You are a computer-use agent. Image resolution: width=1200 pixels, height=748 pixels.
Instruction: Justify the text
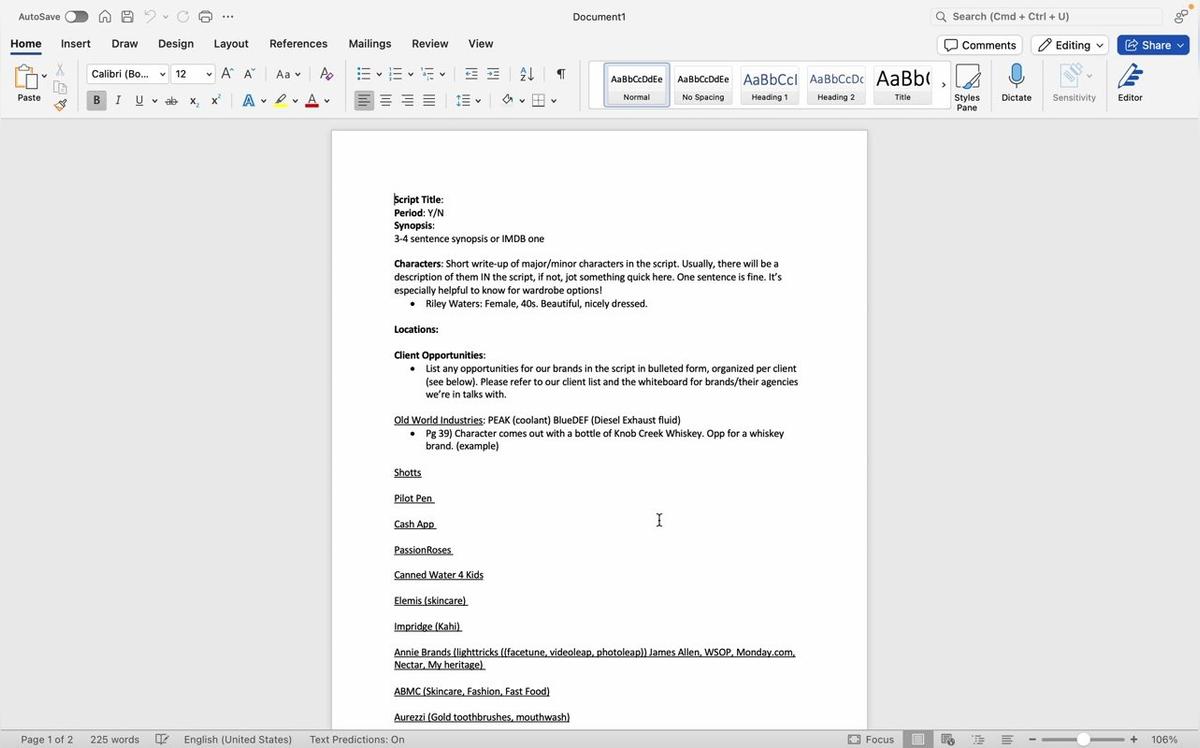[x=429, y=100]
